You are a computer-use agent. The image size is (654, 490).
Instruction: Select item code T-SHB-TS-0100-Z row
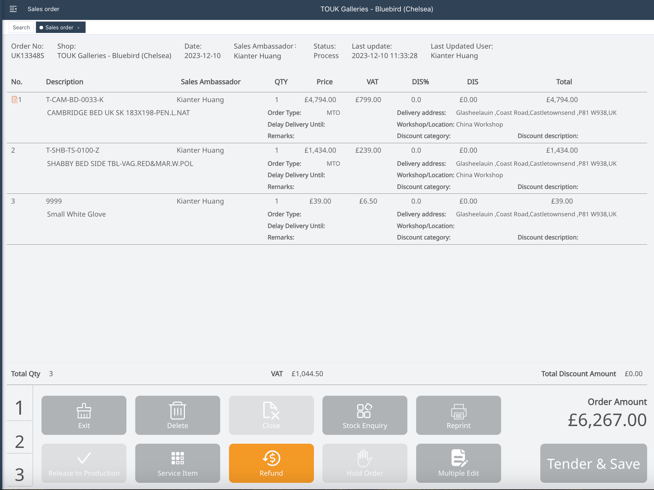coord(72,151)
